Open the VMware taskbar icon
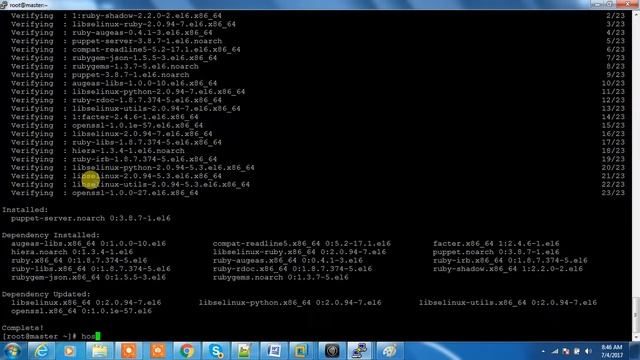The width and height of the screenshot is (640, 360). coord(301,351)
